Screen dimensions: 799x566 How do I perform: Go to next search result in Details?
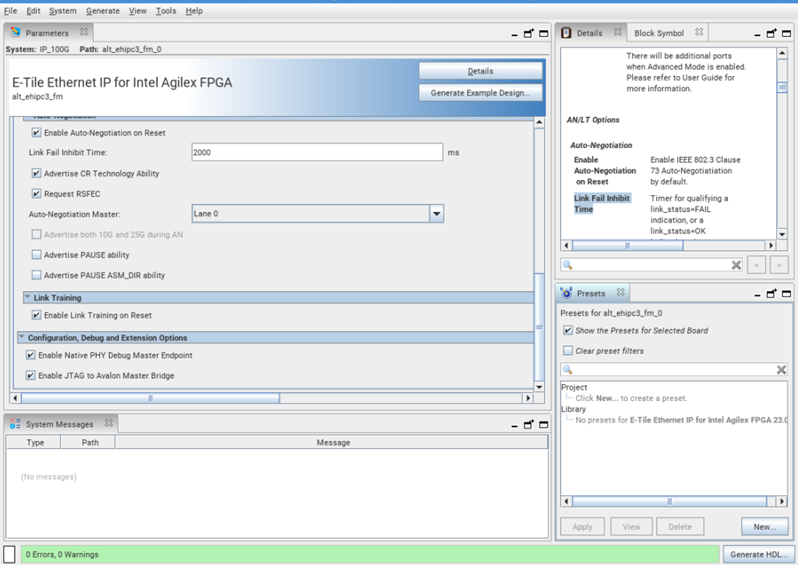[x=779, y=265]
